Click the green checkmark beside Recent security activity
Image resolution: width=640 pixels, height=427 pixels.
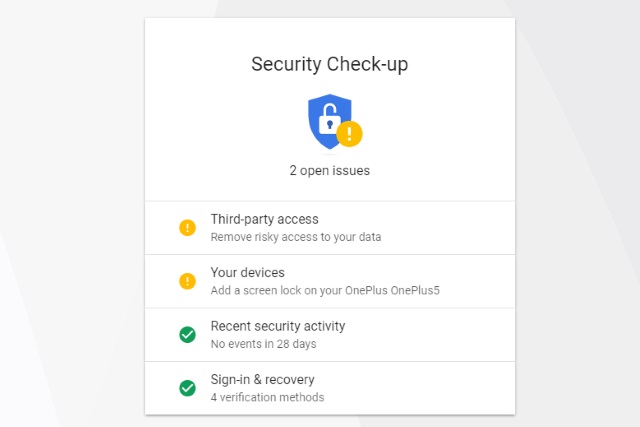point(187,335)
